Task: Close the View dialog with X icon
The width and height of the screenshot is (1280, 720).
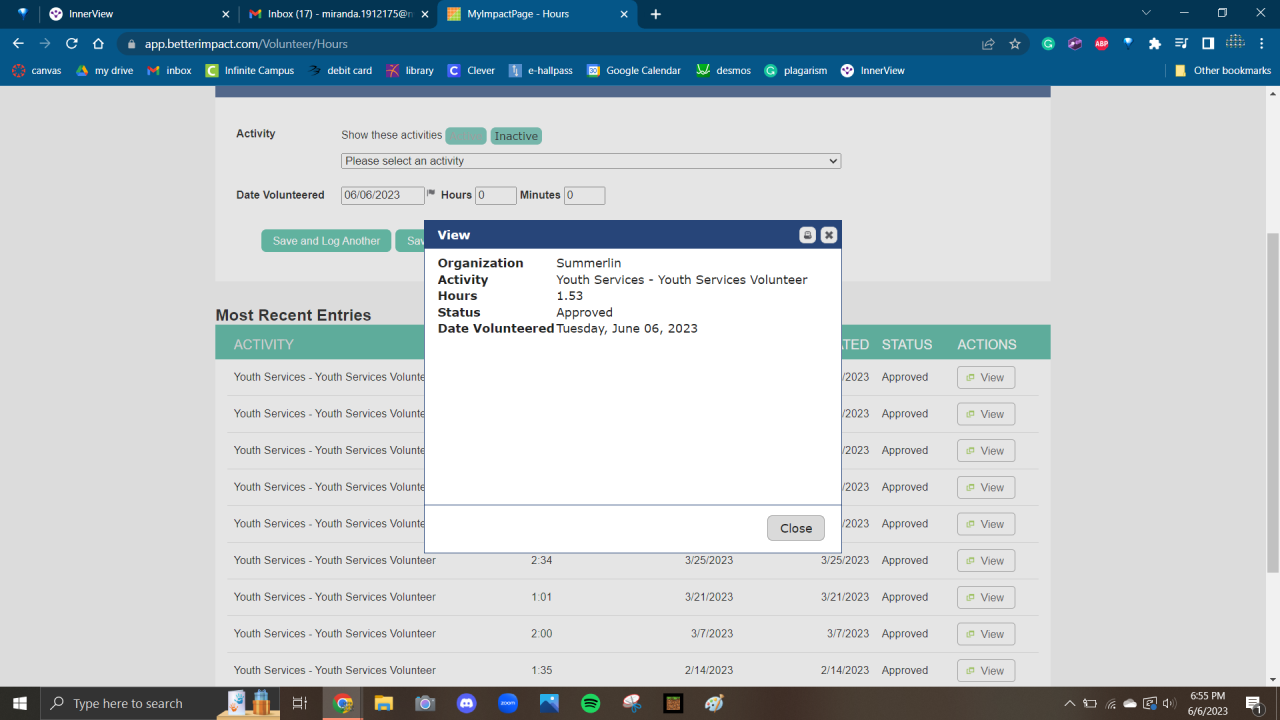Action: 829,235
